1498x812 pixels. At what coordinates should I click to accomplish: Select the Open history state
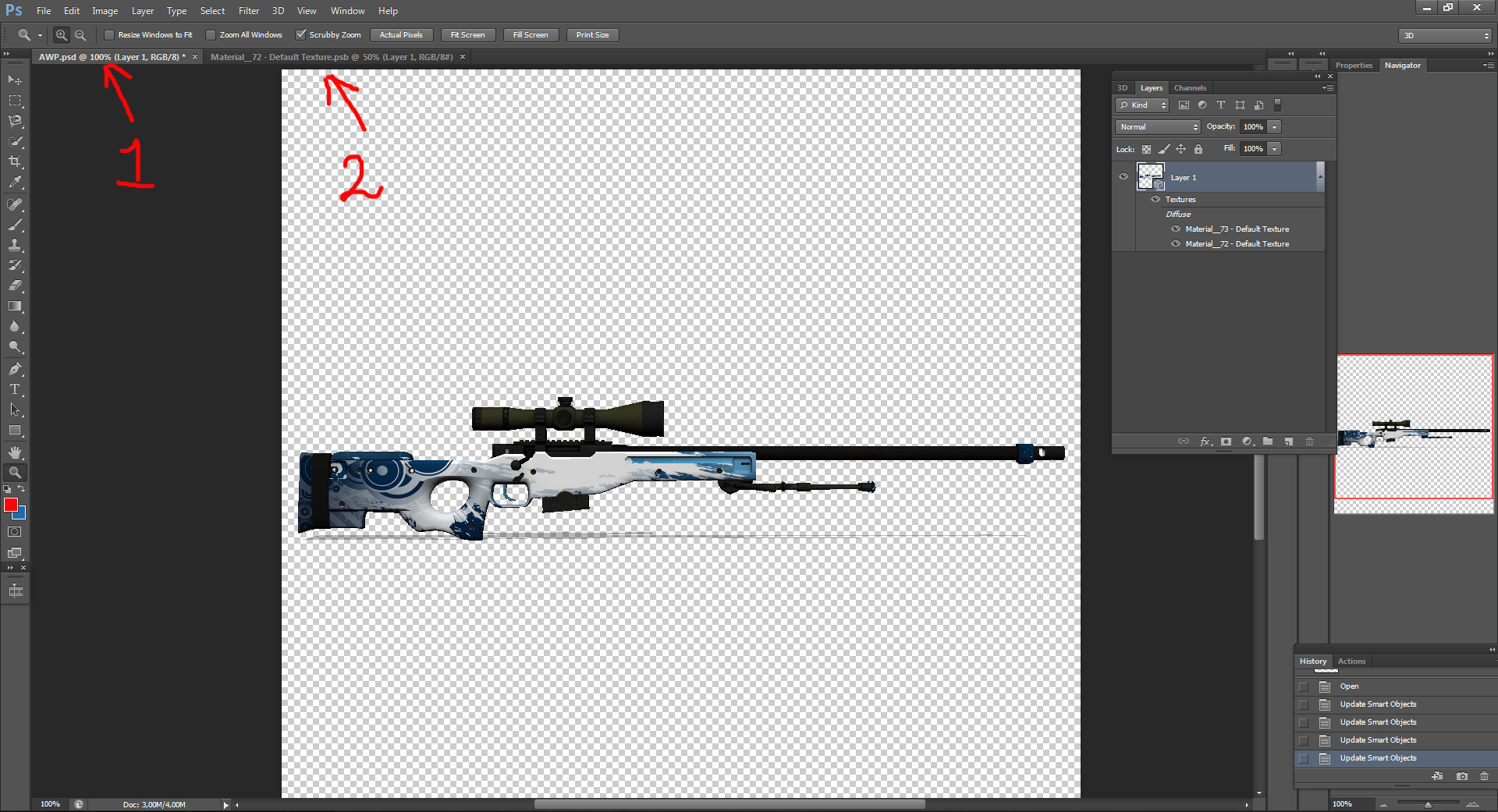point(1395,686)
